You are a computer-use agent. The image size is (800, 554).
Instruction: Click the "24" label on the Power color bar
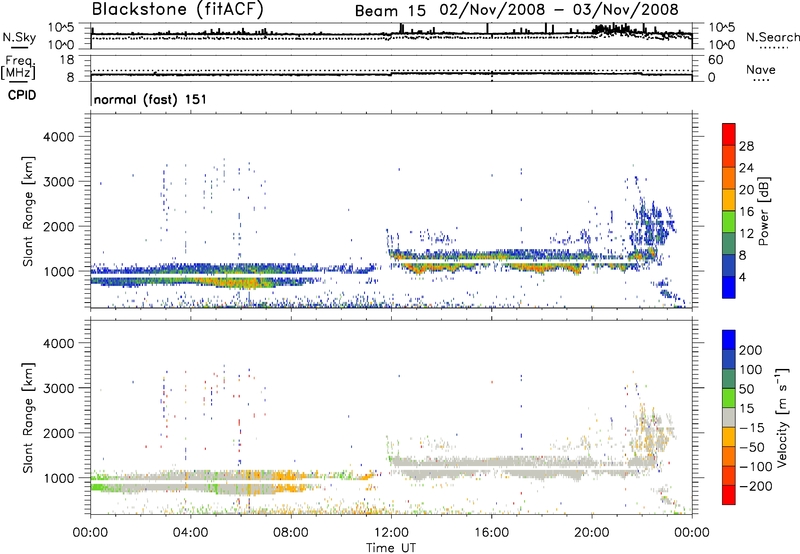click(x=746, y=168)
